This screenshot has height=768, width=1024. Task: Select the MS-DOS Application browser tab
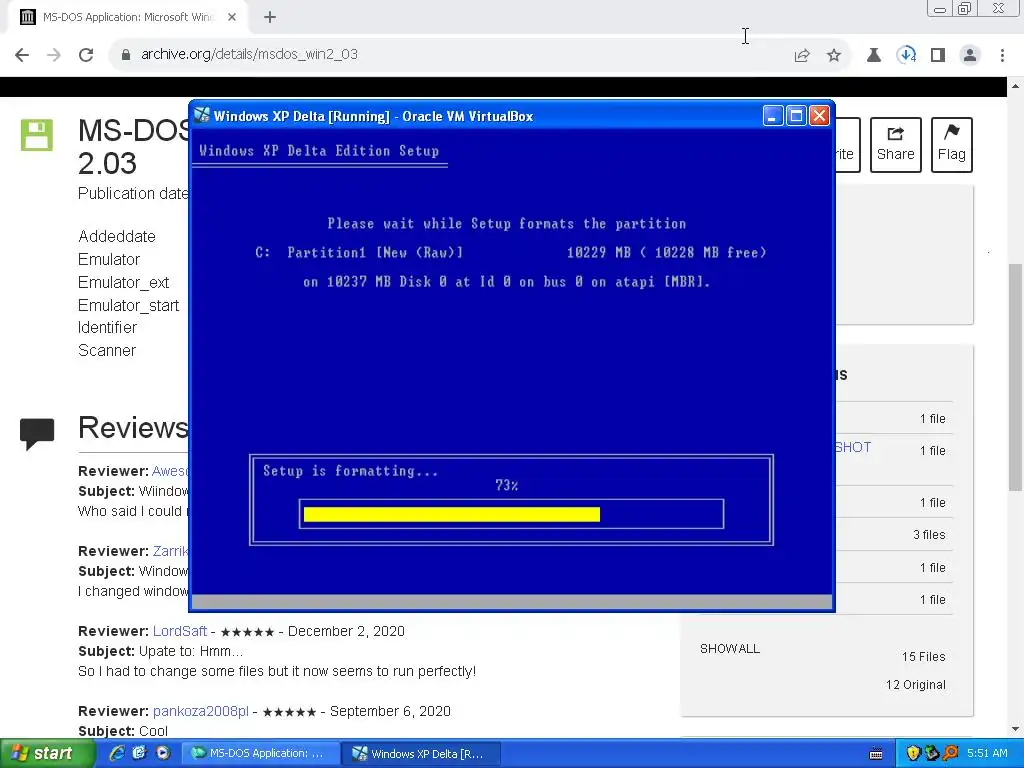point(127,18)
